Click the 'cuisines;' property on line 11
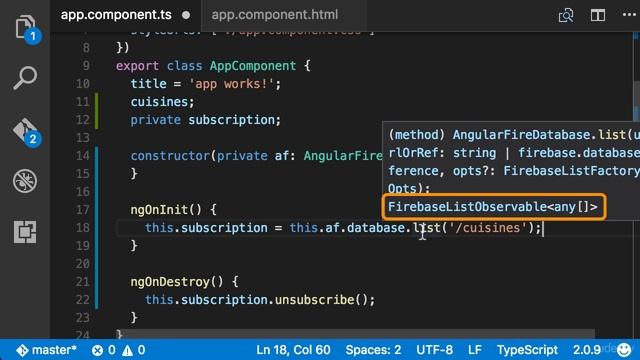640x360 pixels. (162, 102)
